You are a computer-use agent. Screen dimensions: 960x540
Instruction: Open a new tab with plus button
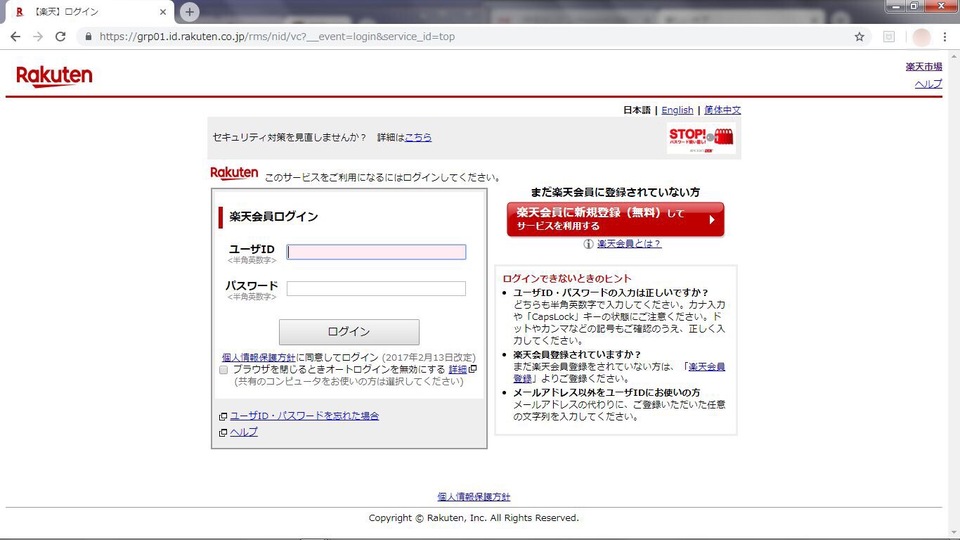tap(189, 12)
